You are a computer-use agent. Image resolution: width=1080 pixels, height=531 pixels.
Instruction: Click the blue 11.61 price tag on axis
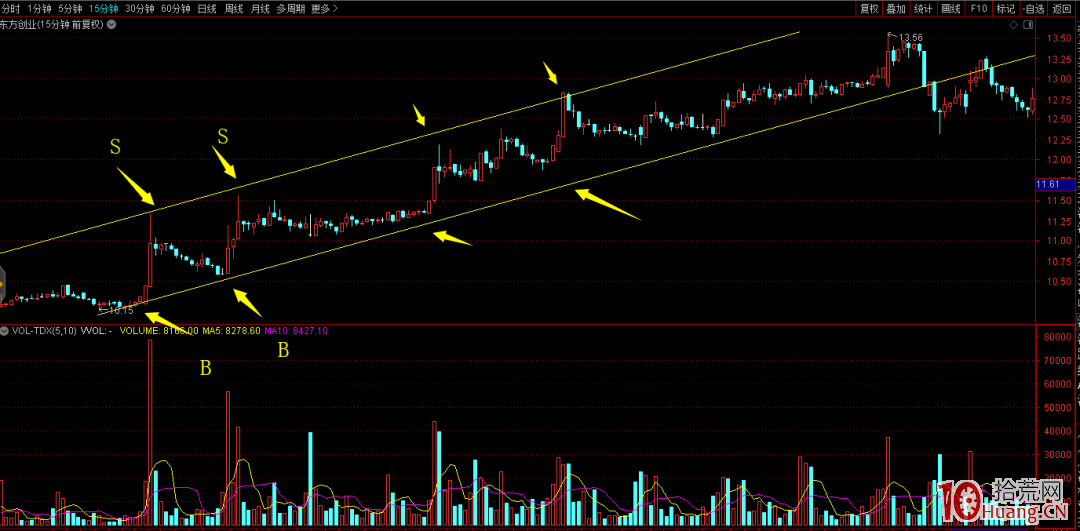pos(1057,185)
